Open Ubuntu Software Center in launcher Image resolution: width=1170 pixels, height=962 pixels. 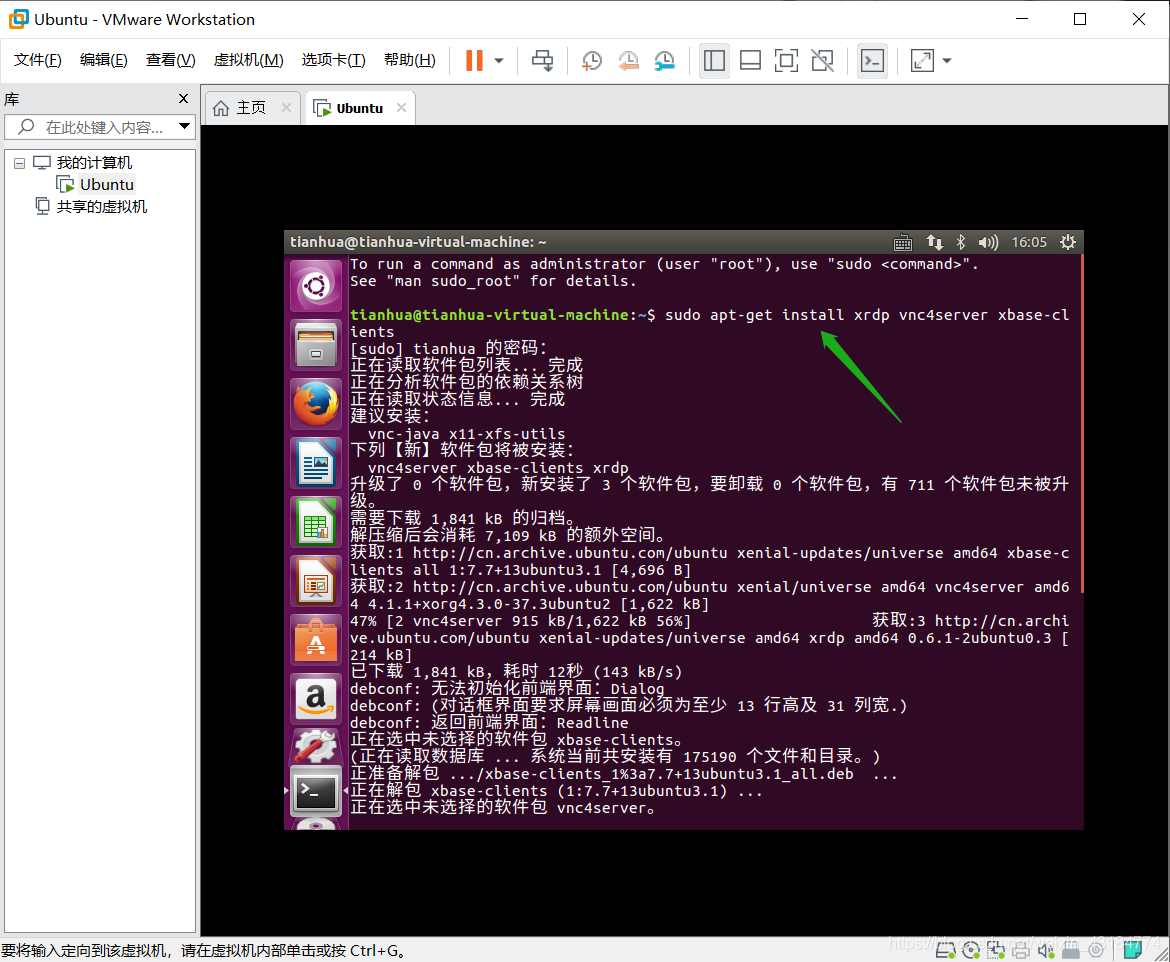316,640
